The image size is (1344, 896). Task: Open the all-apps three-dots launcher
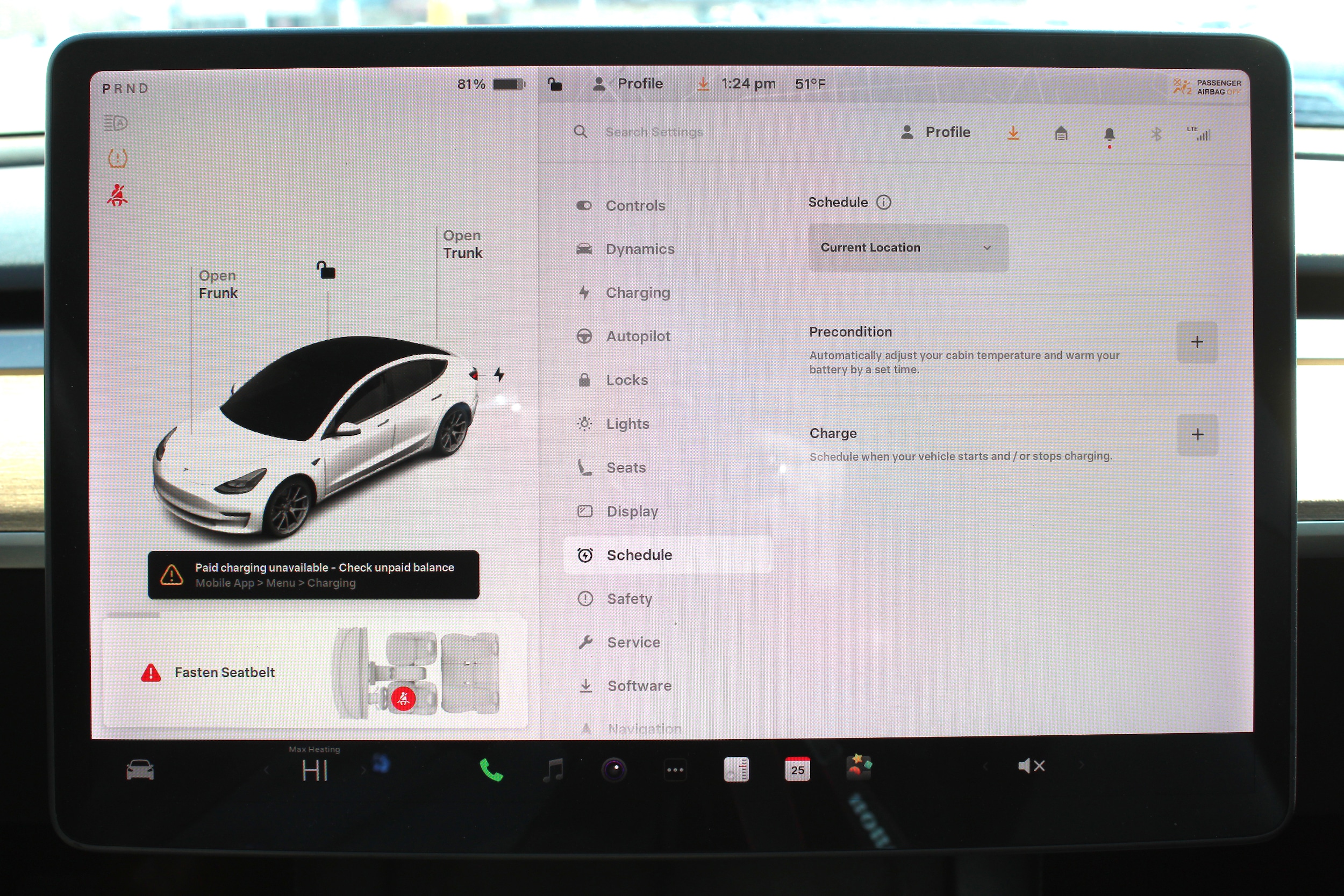click(x=675, y=770)
